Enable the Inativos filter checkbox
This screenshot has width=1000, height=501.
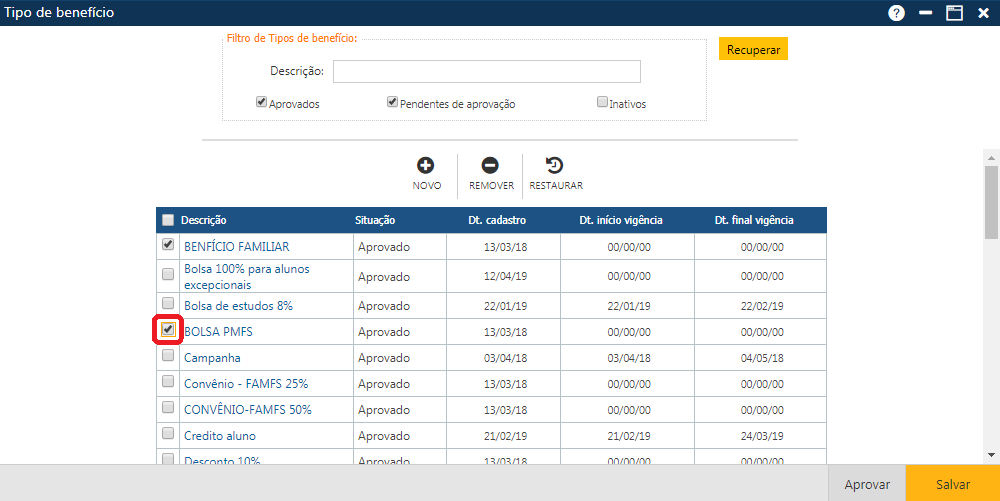(x=602, y=102)
